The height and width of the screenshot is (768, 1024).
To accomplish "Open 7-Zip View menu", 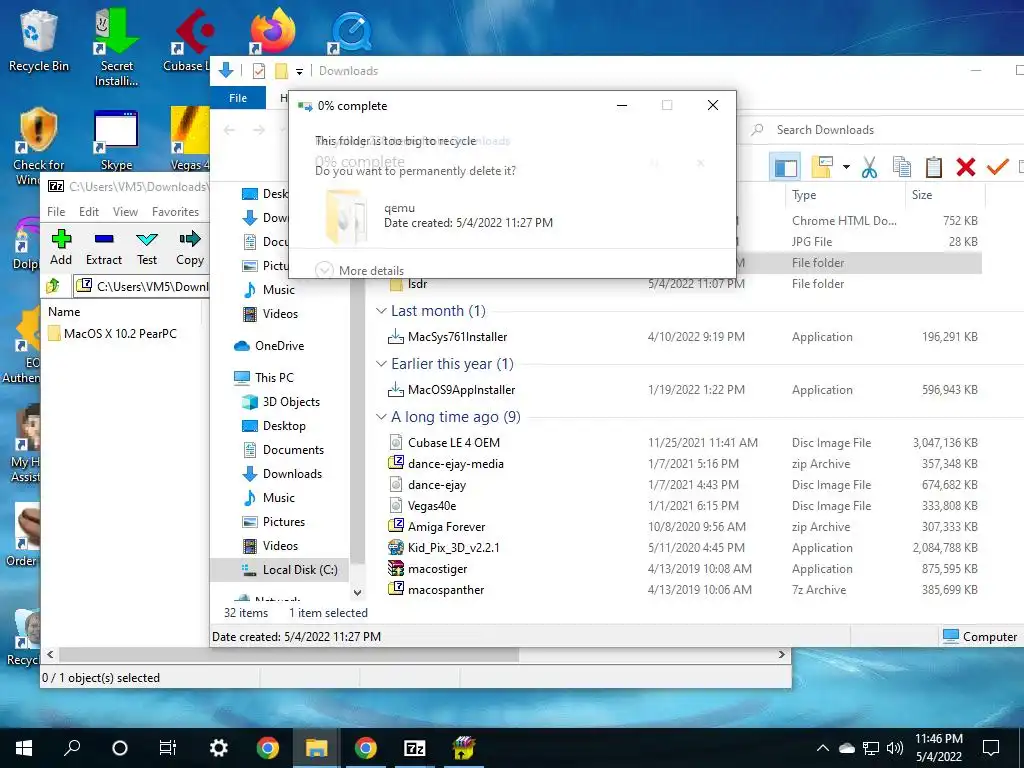I will click(125, 212).
